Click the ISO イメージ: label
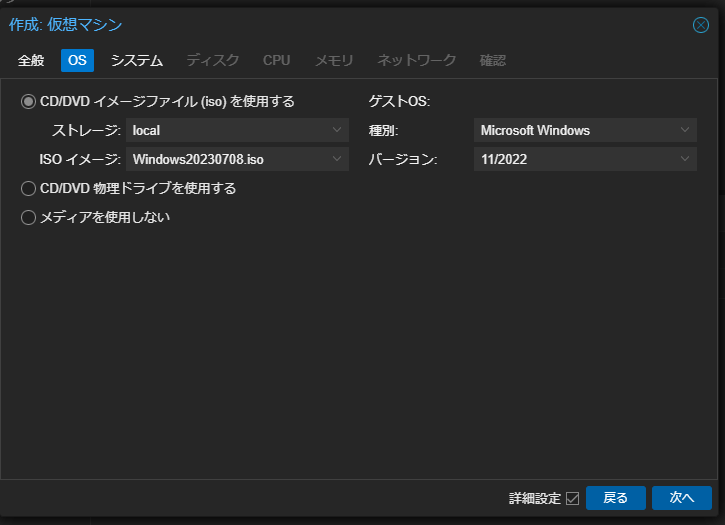 pos(80,160)
